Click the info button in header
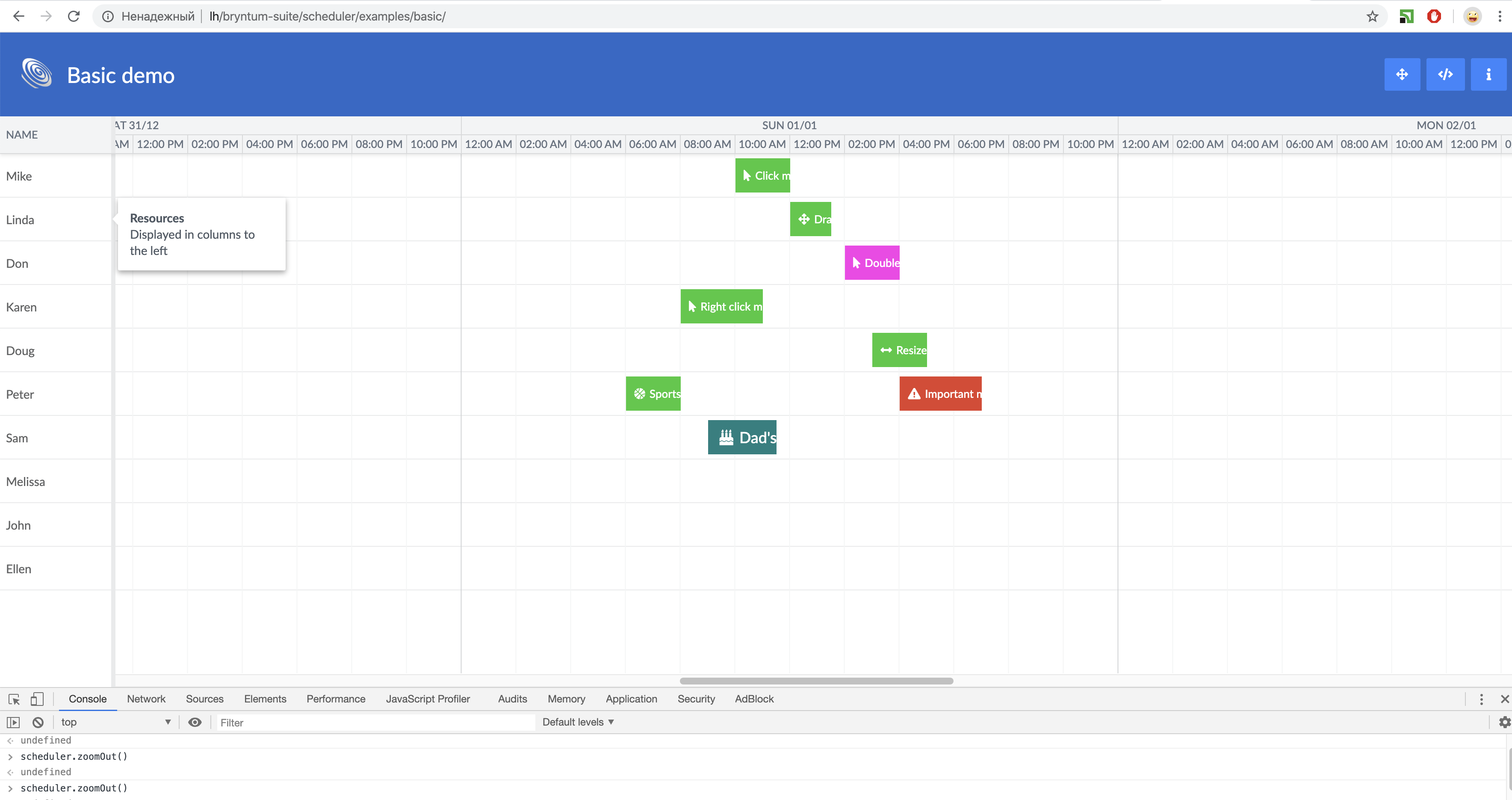 point(1488,74)
